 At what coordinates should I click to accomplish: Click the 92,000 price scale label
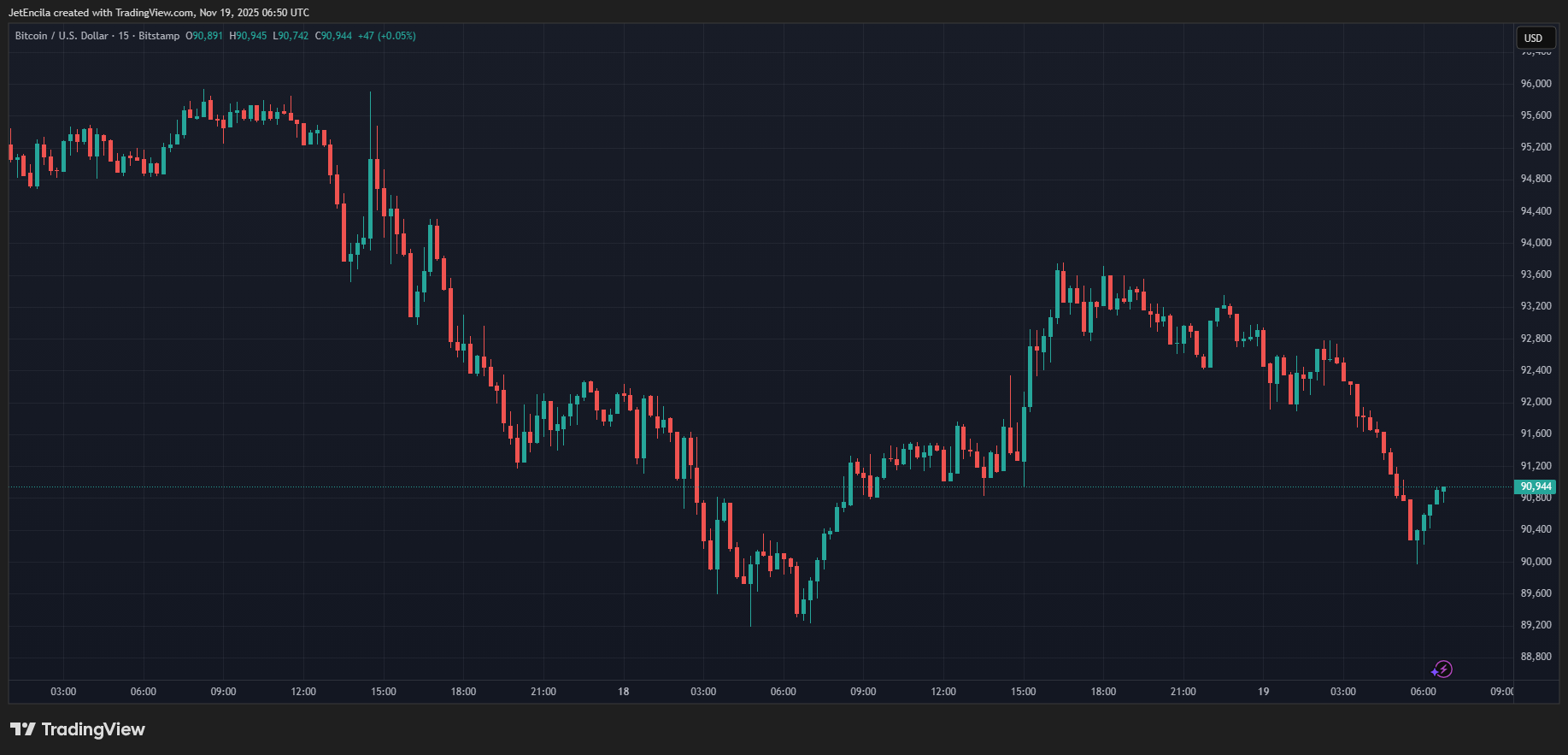(x=1536, y=402)
